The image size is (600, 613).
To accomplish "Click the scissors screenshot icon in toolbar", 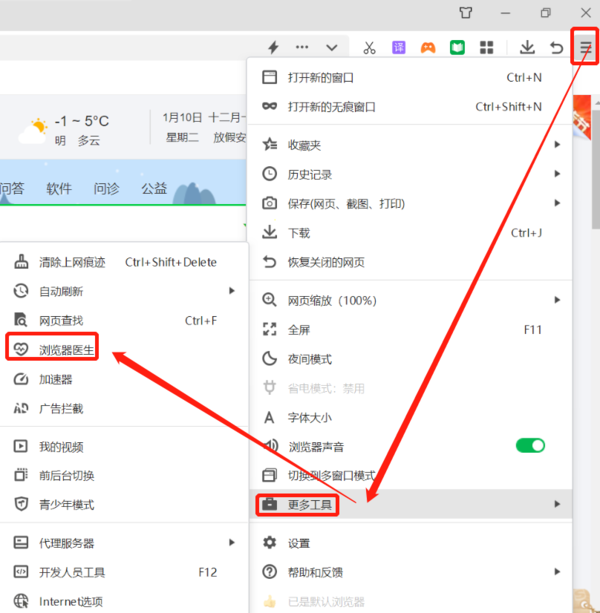I will [x=369, y=47].
